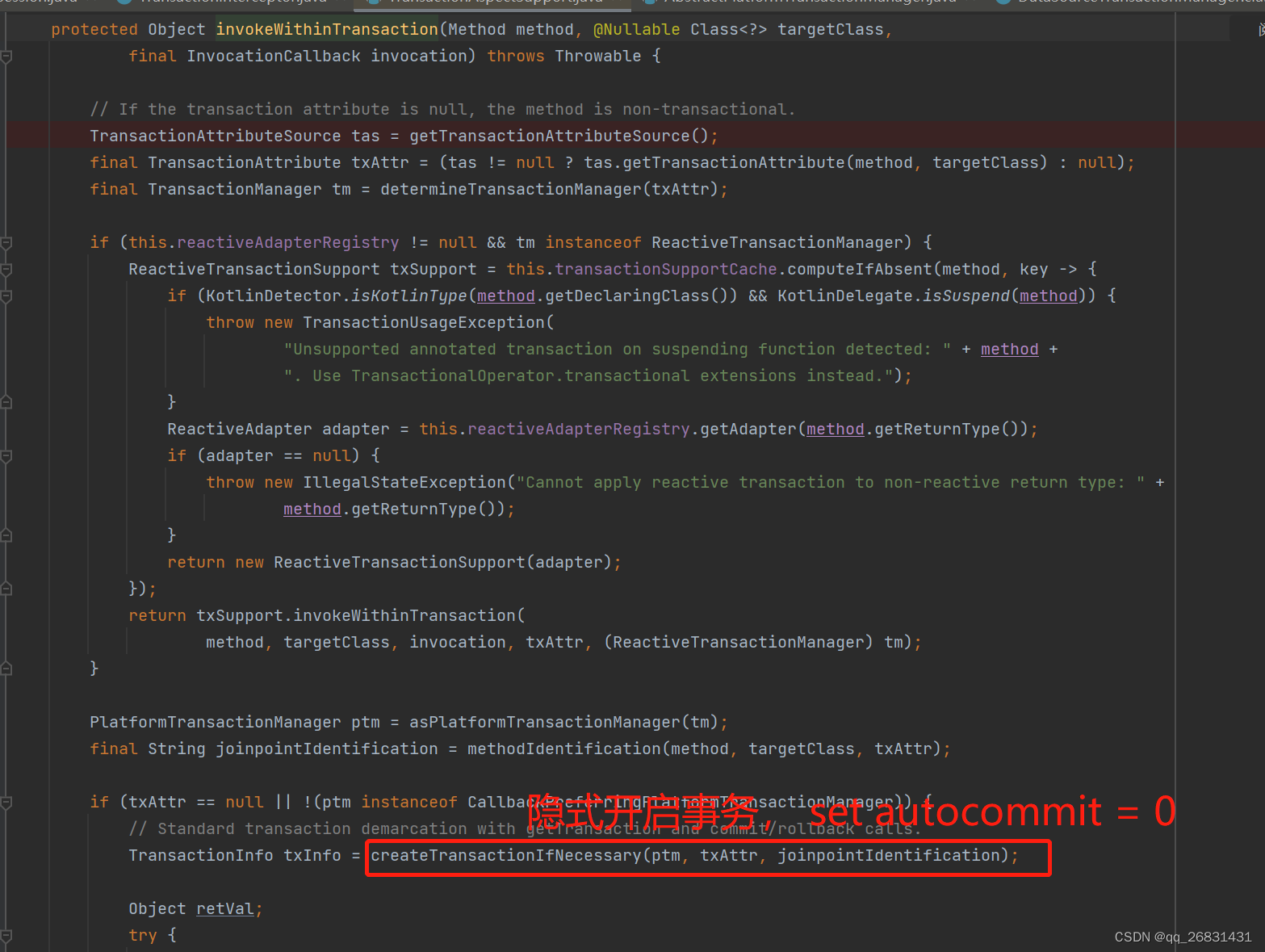Click the KotlinDelegate class name
This screenshot has width=1265, height=952.
[845, 296]
